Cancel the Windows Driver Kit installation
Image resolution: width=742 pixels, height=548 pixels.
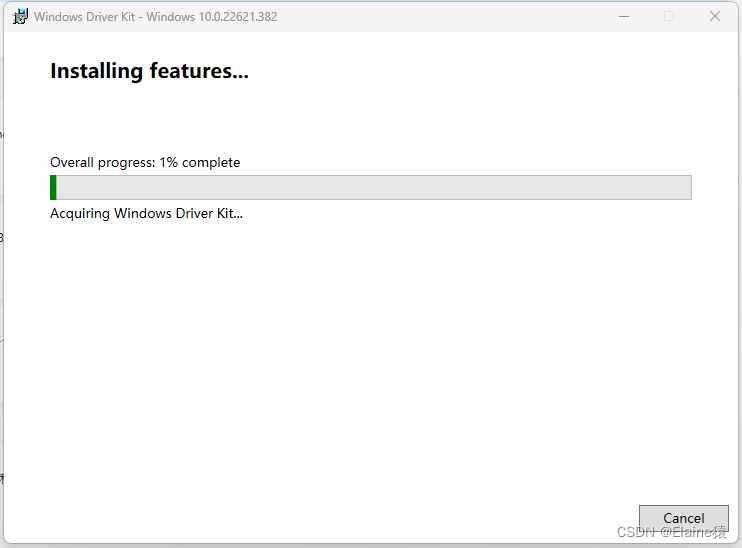[x=683, y=518]
